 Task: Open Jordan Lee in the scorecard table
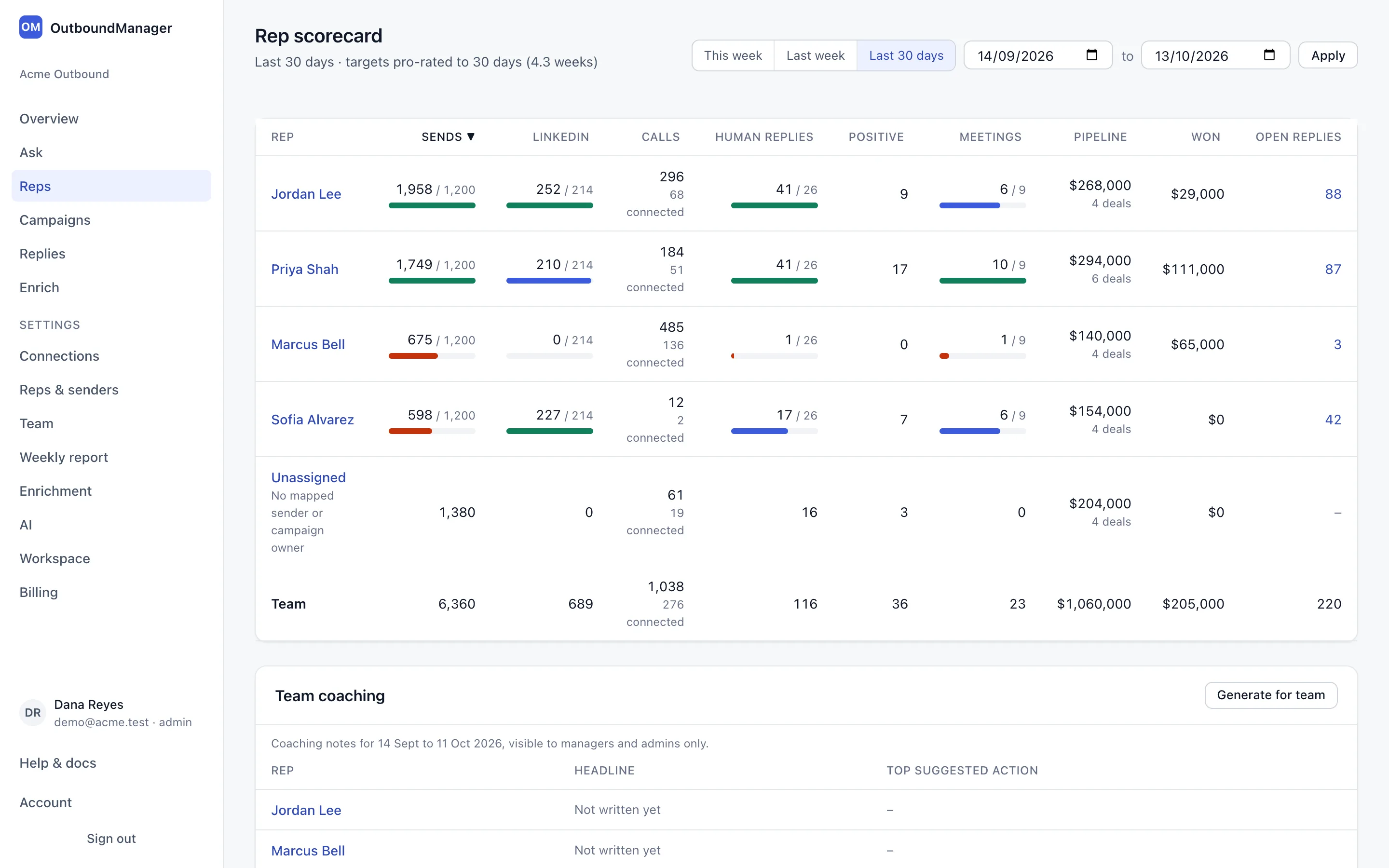pyautogui.click(x=306, y=194)
